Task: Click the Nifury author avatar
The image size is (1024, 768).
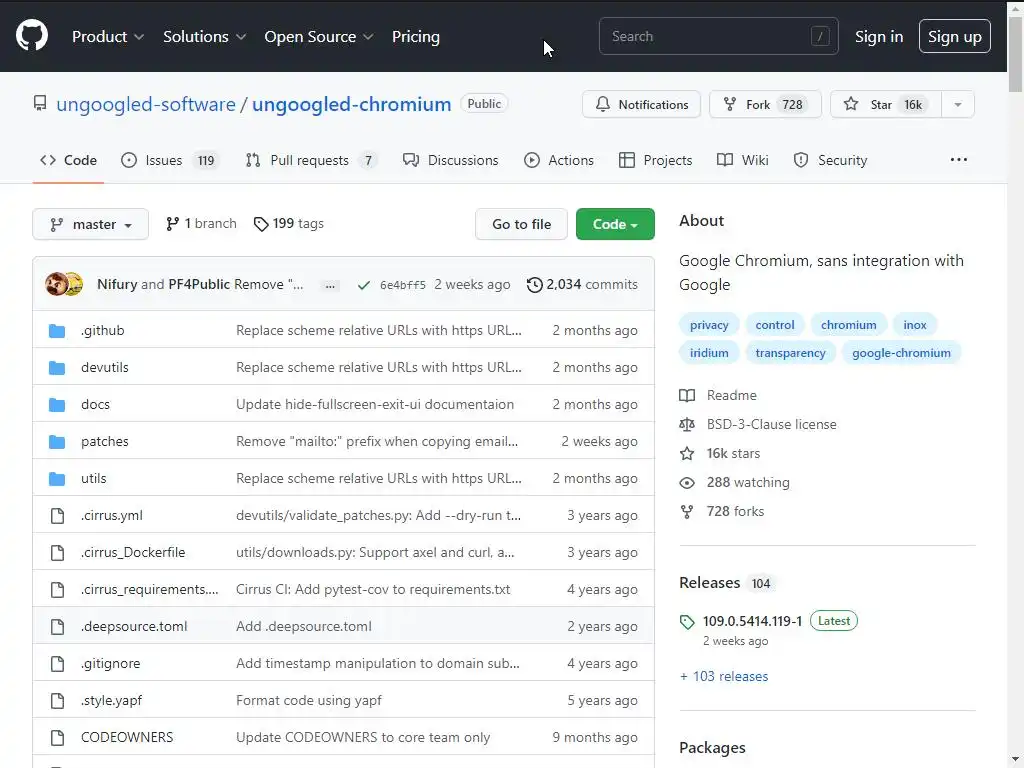Action: [x=56, y=284]
